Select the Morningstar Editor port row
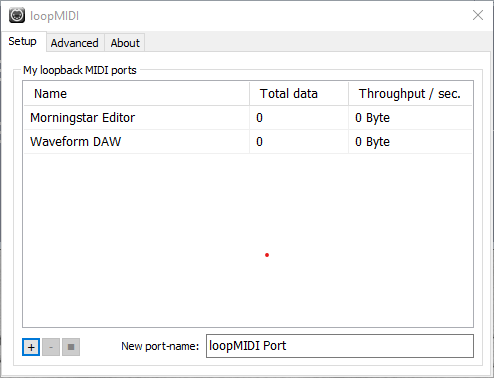Screen dimensions: 494x378 pyautogui.click(x=248, y=118)
